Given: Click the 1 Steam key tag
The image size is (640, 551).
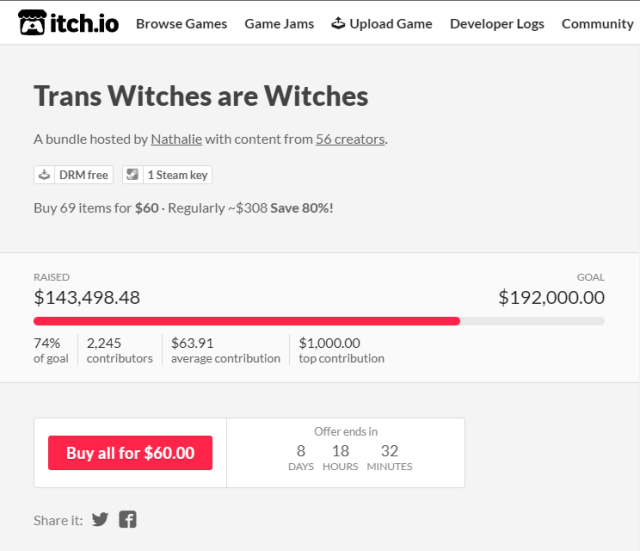Looking at the screenshot, I should pyautogui.click(x=177, y=174).
